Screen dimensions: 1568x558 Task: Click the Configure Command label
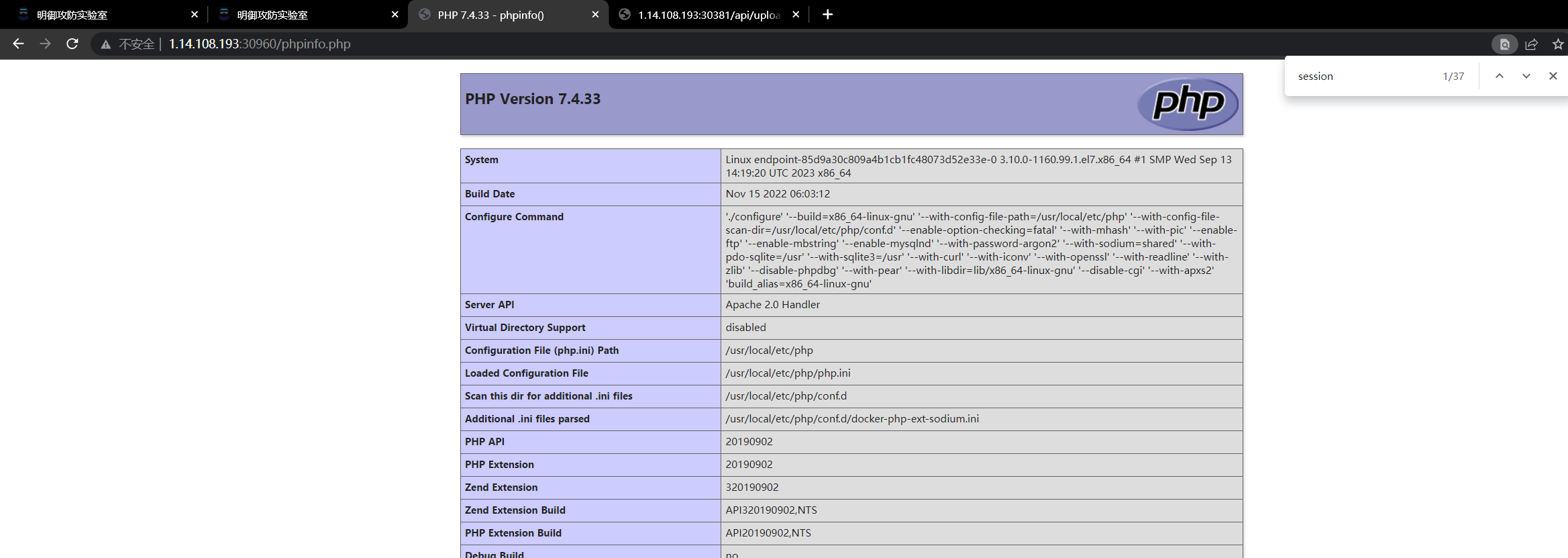[x=514, y=217]
